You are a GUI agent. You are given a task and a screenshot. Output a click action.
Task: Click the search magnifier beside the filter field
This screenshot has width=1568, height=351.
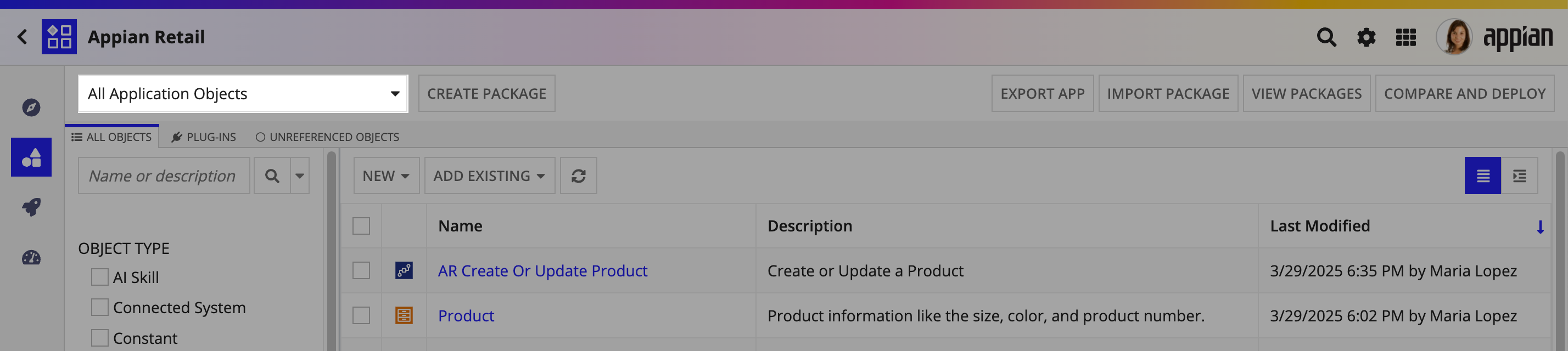click(x=272, y=176)
